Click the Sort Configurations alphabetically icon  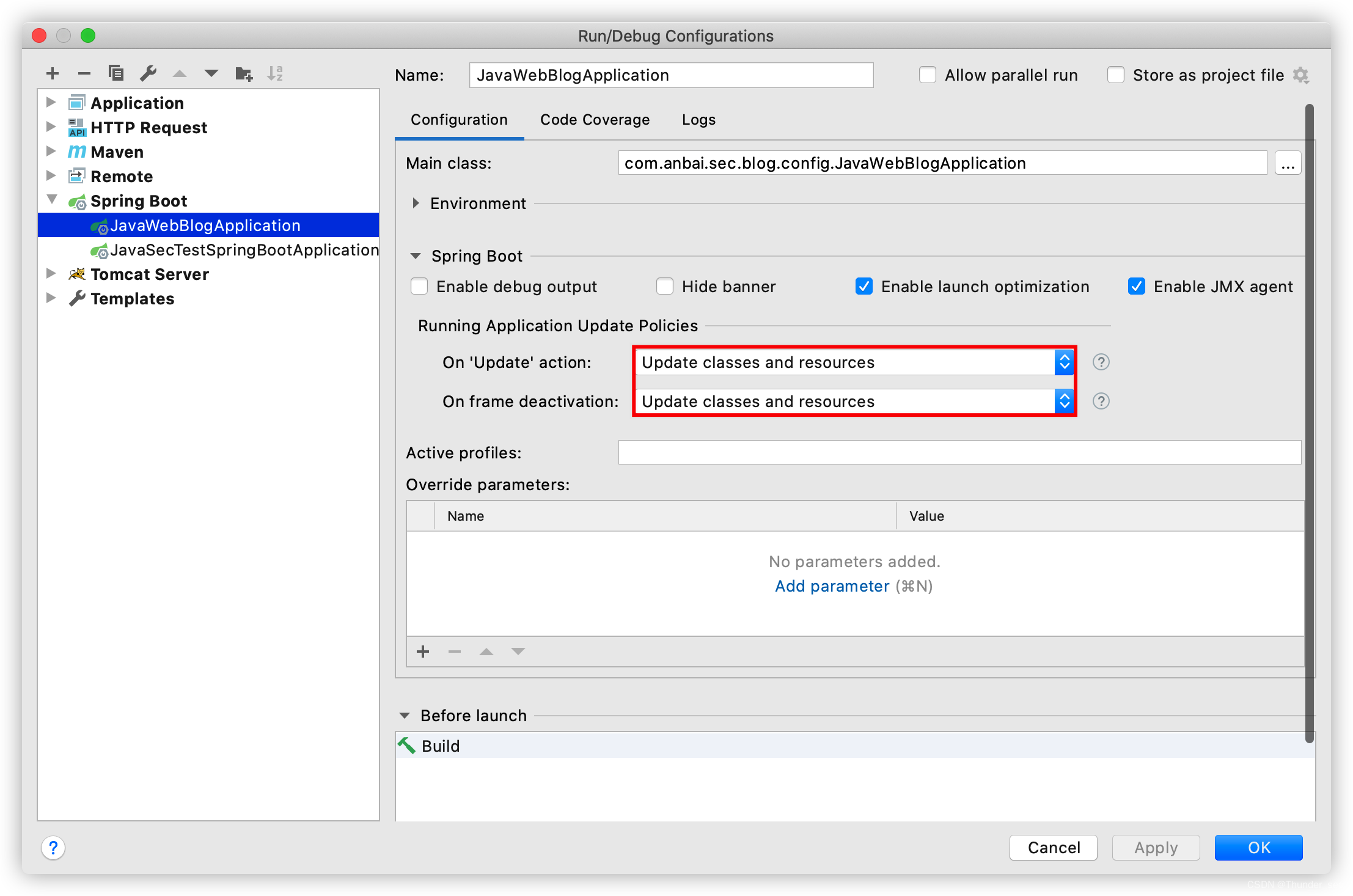pyautogui.click(x=275, y=74)
